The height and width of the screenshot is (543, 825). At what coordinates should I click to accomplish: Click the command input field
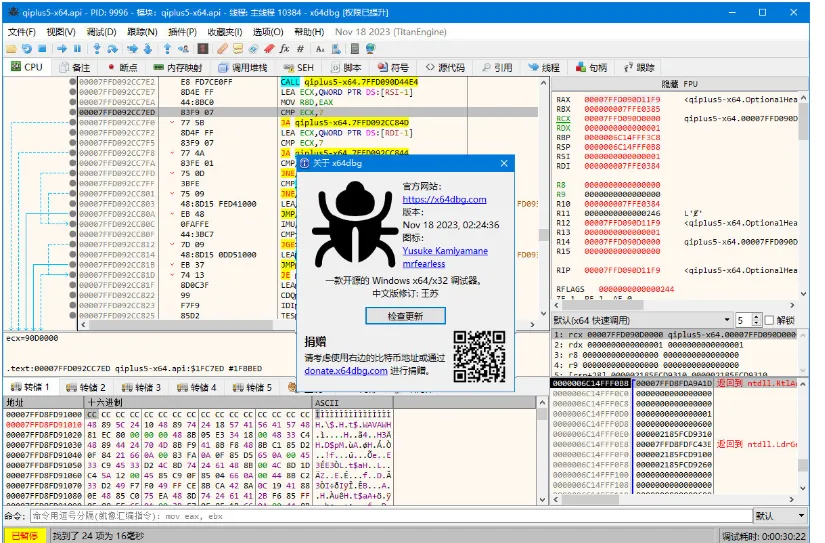pyautogui.click(x=391, y=516)
